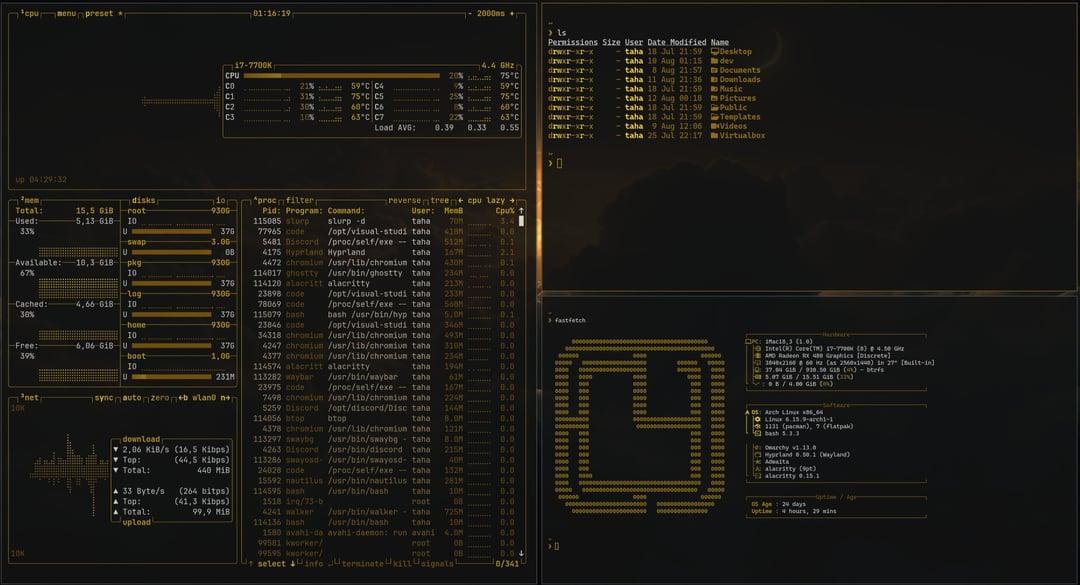Open the cpu lazy sort selector
Image resolution: width=1080 pixels, height=585 pixels.
tap(486, 200)
